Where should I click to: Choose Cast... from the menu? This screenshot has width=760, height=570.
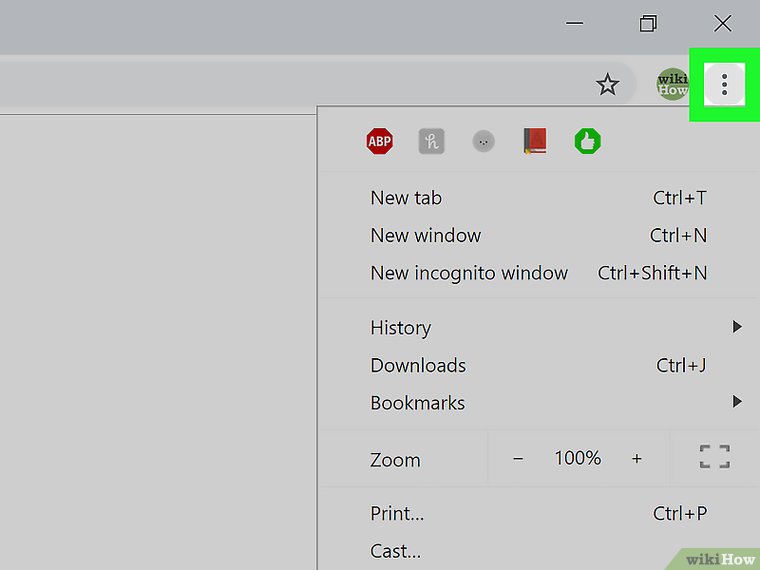coord(395,551)
